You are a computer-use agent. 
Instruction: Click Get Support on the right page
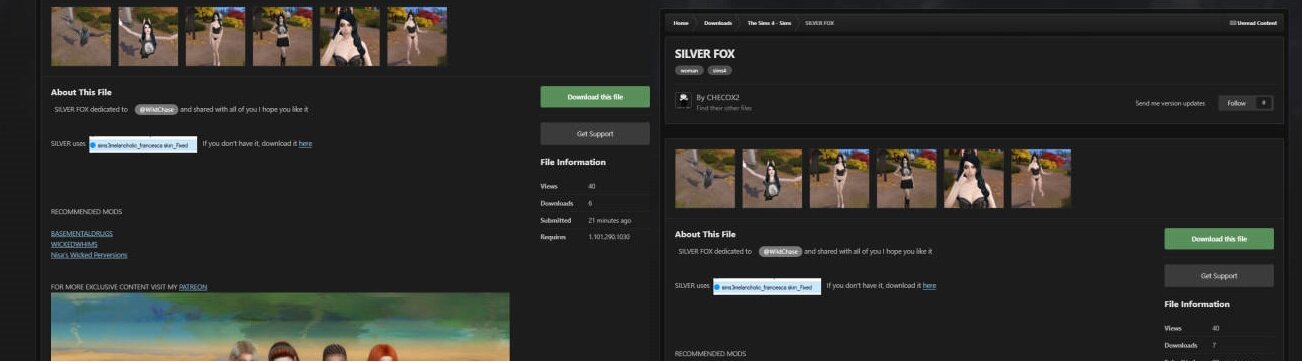coord(1219,275)
